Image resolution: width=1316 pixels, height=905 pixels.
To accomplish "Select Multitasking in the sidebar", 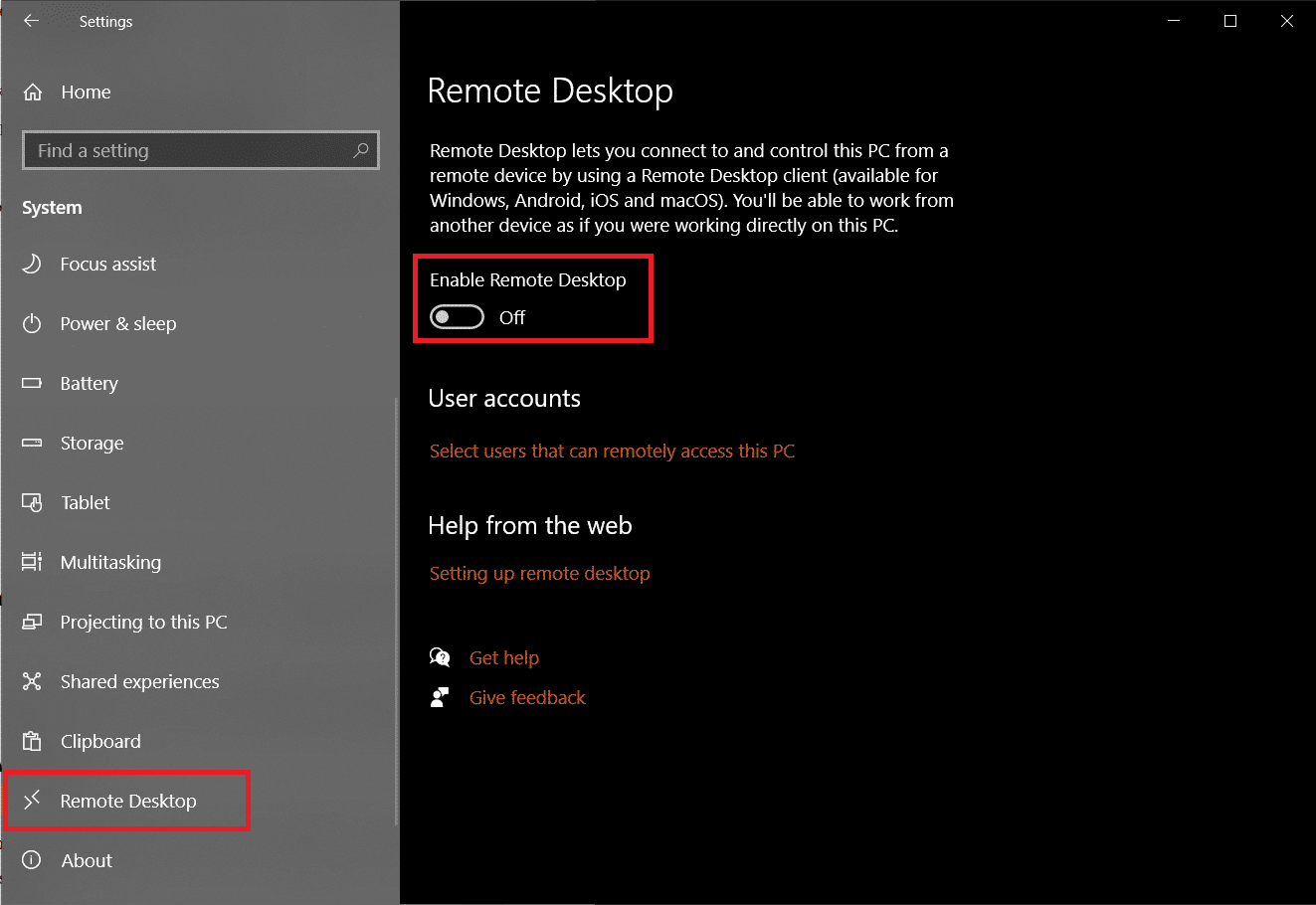I will 110,562.
